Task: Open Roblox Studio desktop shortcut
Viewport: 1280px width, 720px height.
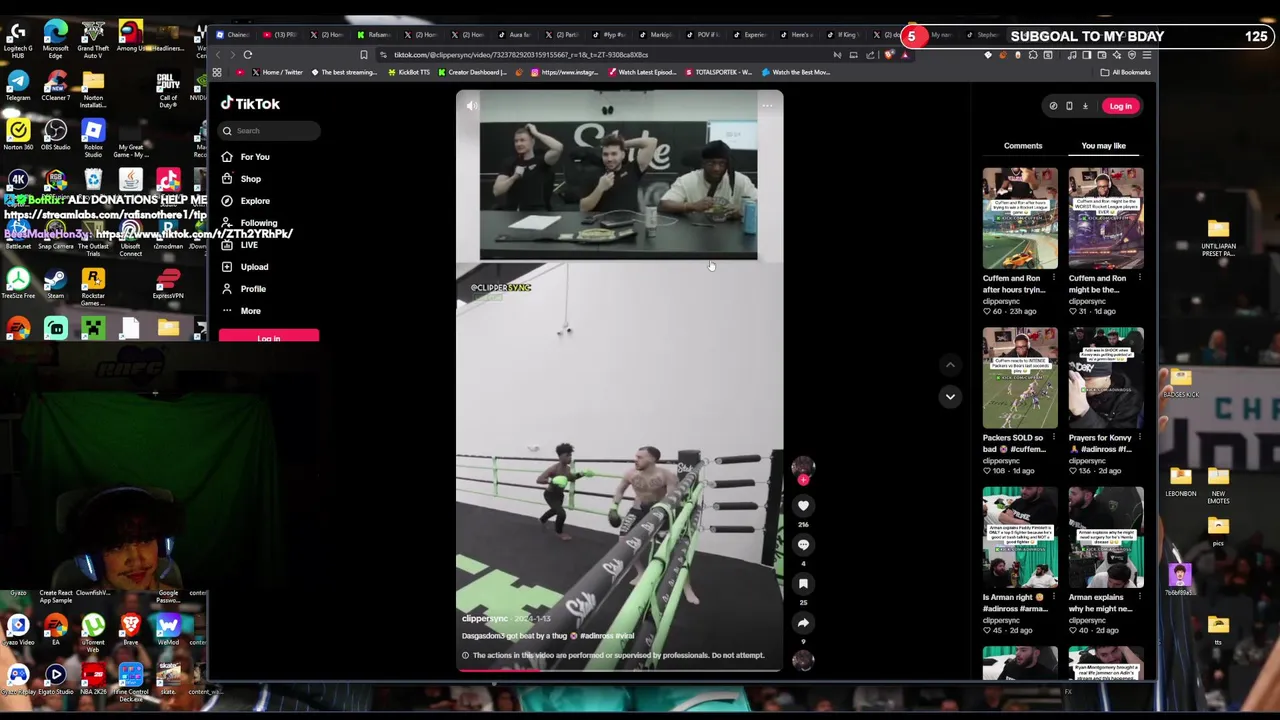Action: tap(93, 138)
